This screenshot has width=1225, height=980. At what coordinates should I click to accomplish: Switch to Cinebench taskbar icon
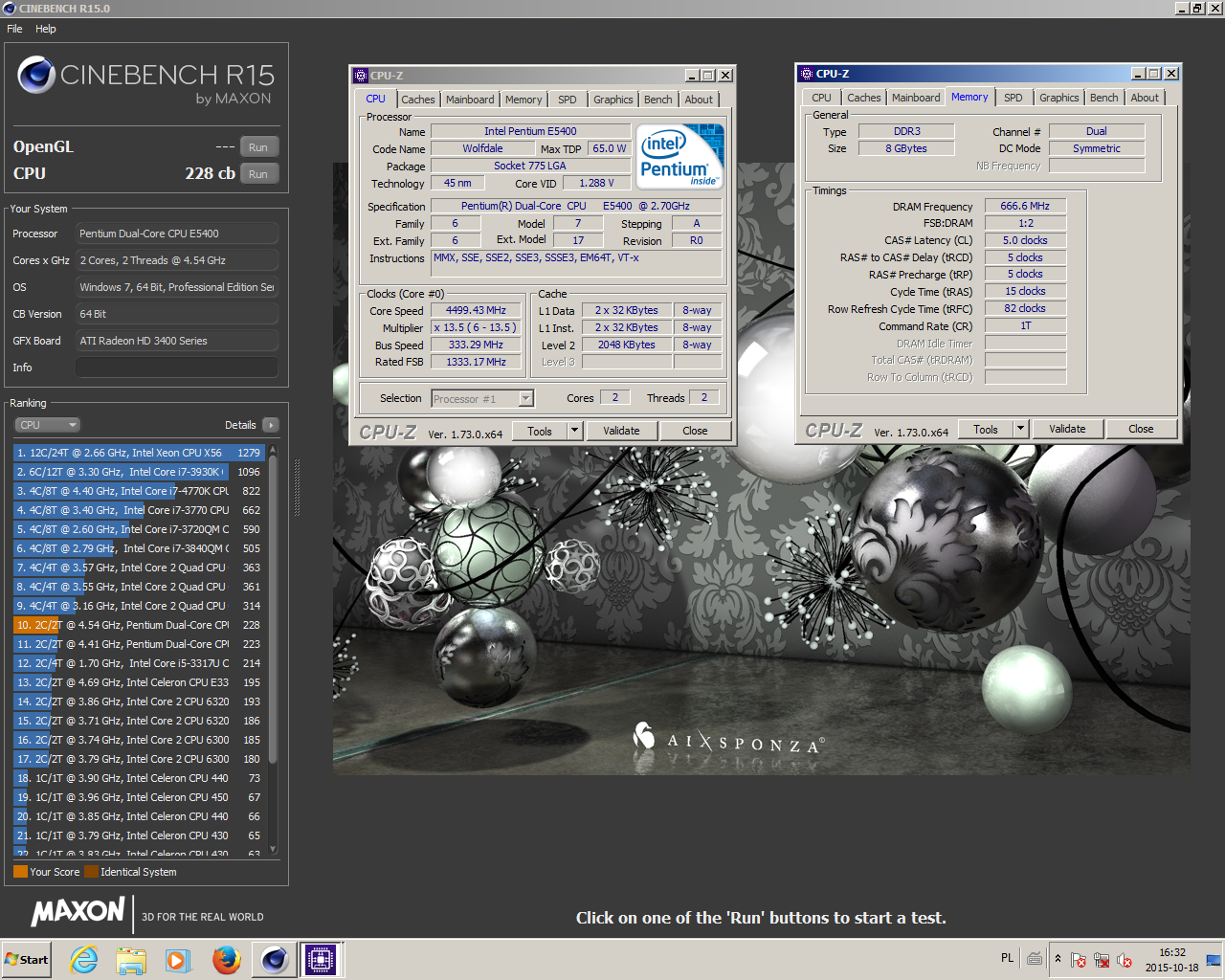pos(274,960)
